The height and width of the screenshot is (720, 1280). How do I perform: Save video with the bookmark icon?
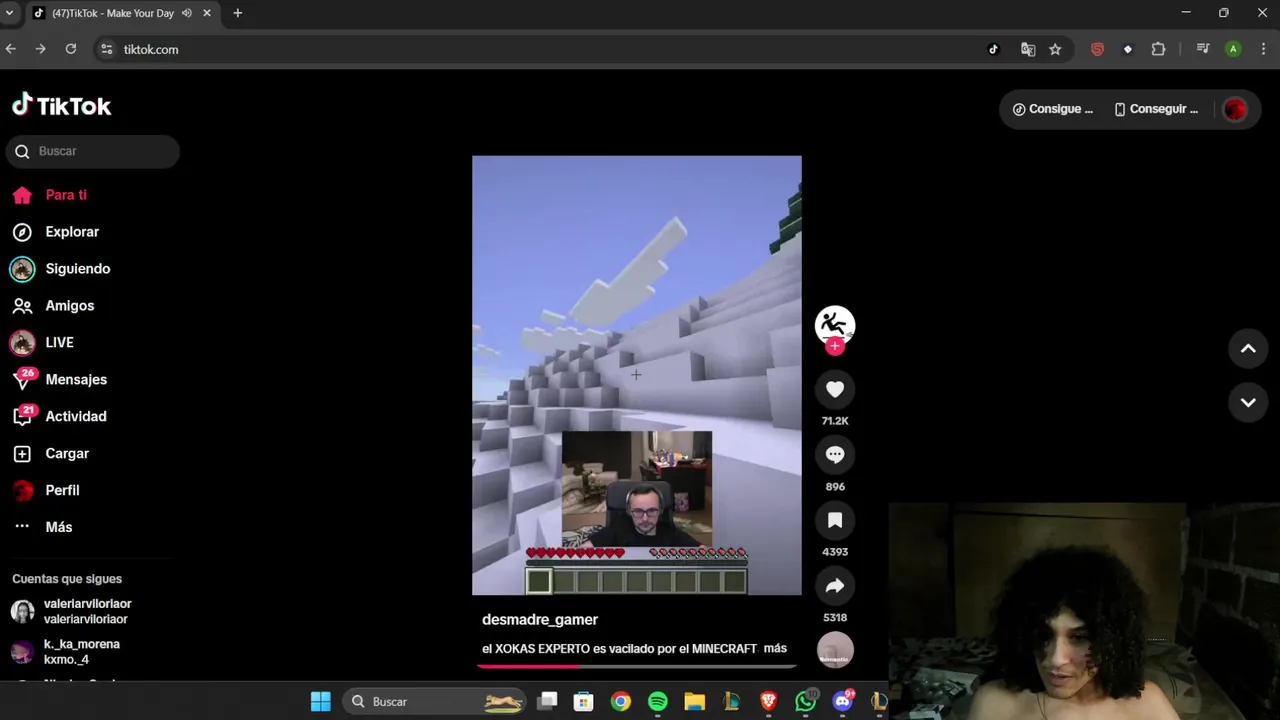pyautogui.click(x=835, y=520)
